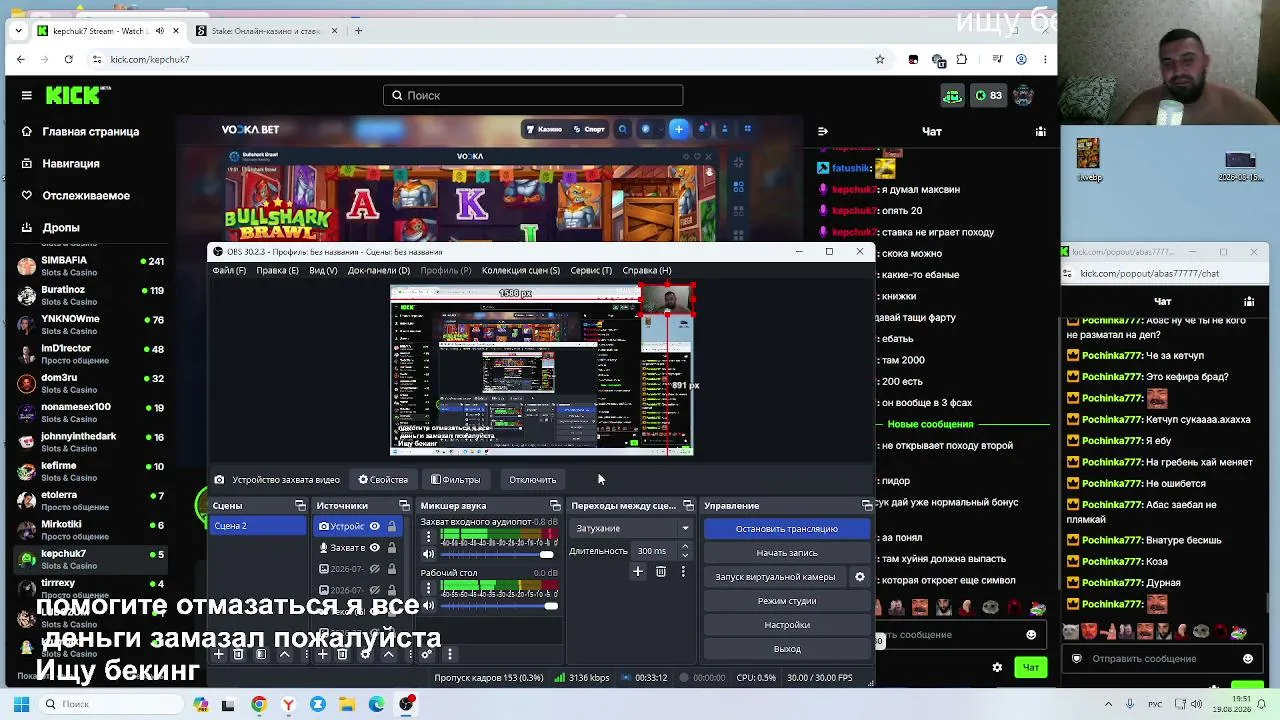Focus the Kick search field
Viewport: 1280px width, 720px height.
(x=533, y=95)
